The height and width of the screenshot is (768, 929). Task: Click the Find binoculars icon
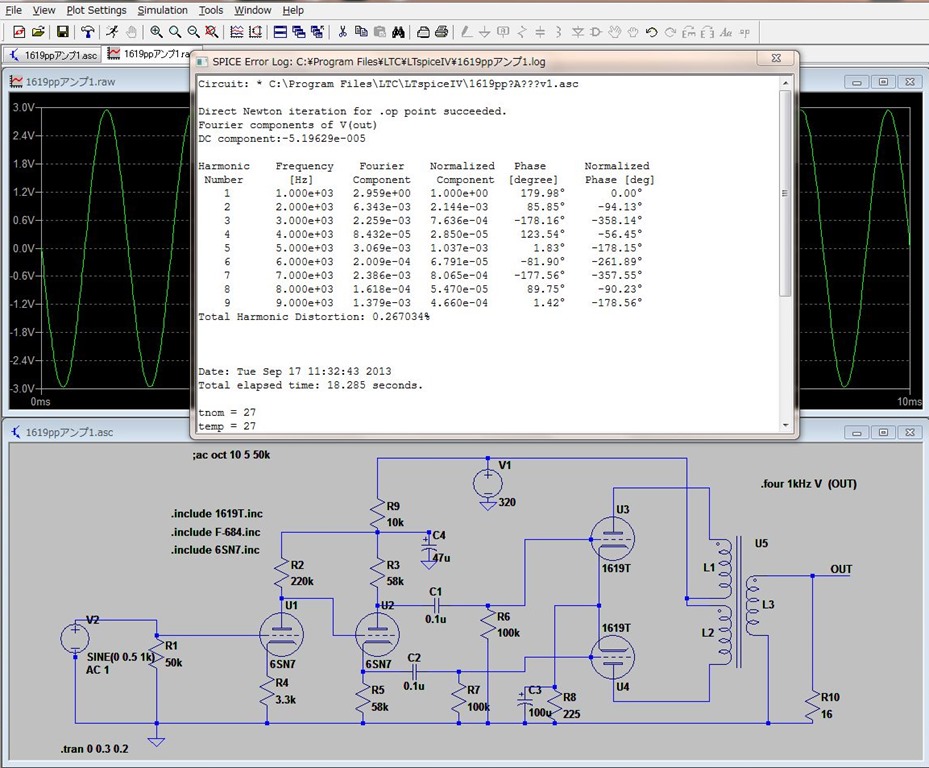point(398,32)
